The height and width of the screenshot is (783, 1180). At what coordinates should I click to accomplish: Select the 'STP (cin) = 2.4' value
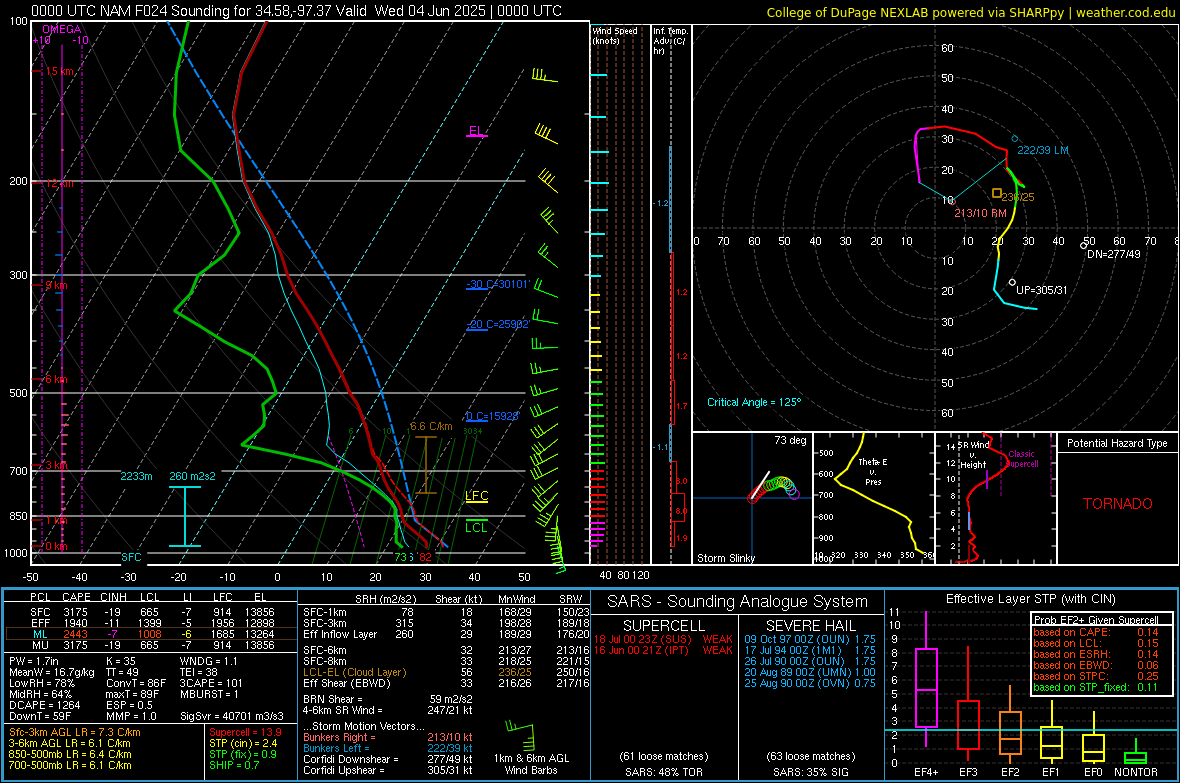click(243, 743)
